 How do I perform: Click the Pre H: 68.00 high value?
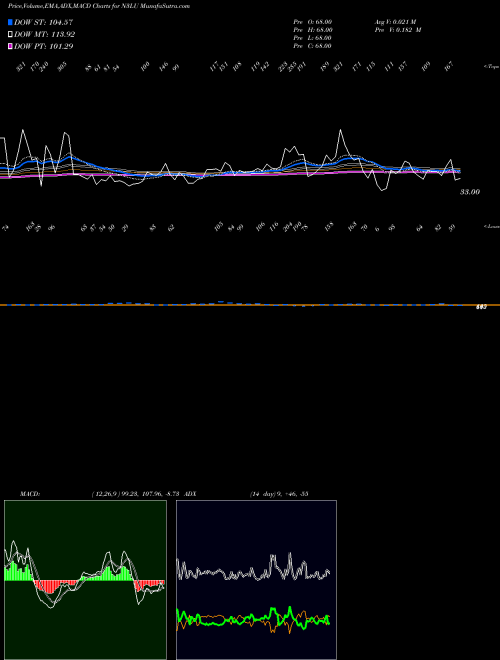313,29
